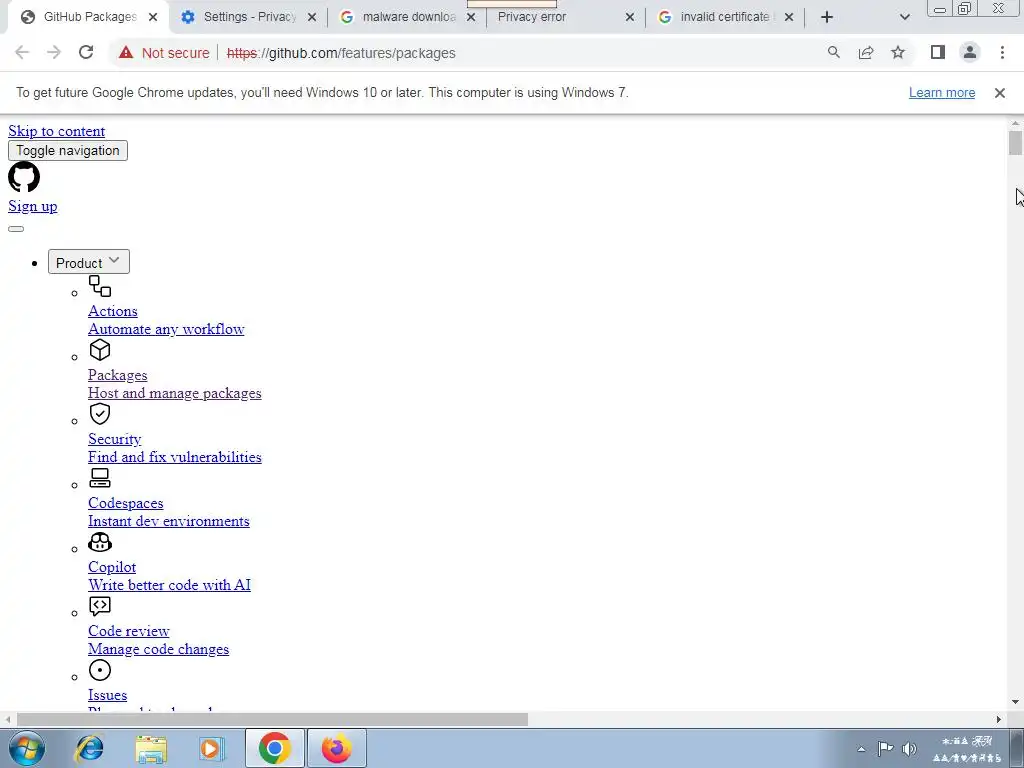The width and height of the screenshot is (1024, 768).
Task: Click Instant dev environments link
Action: [x=168, y=521]
